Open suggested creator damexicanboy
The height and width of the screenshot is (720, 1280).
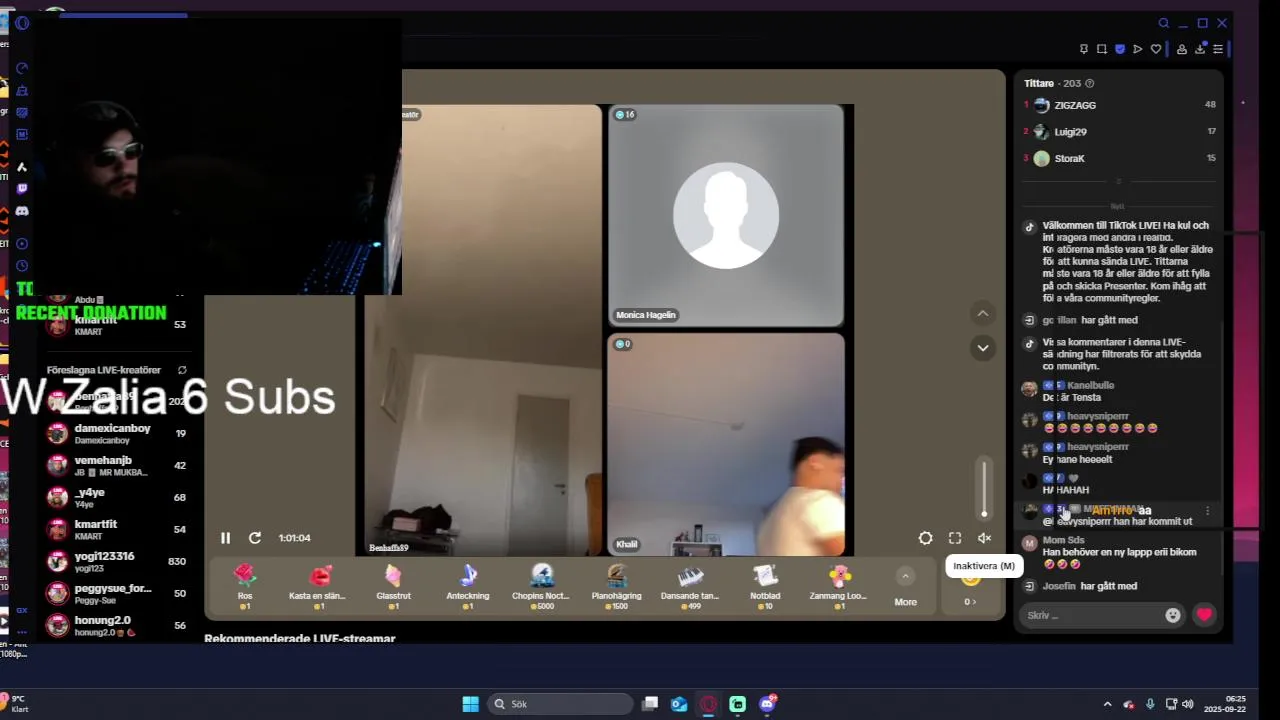(116, 433)
